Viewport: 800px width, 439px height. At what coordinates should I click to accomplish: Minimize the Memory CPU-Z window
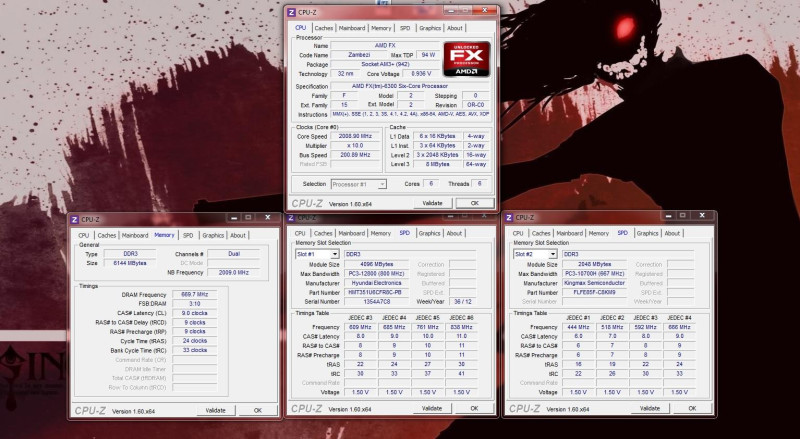[x=234, y=217]
